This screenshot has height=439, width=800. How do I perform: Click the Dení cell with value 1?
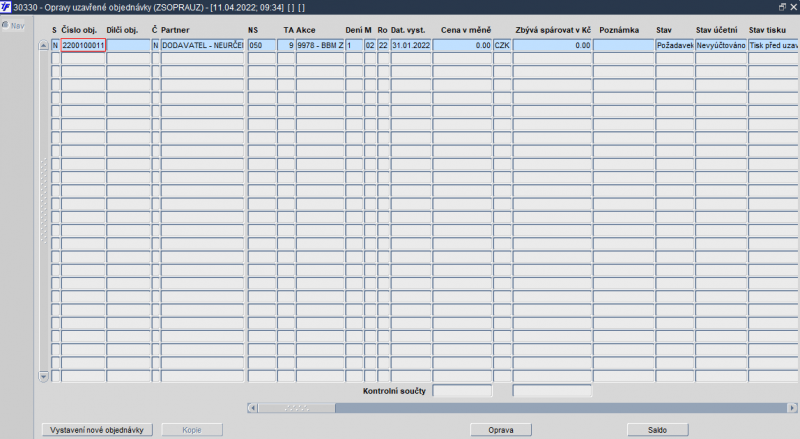click(354, 45)
